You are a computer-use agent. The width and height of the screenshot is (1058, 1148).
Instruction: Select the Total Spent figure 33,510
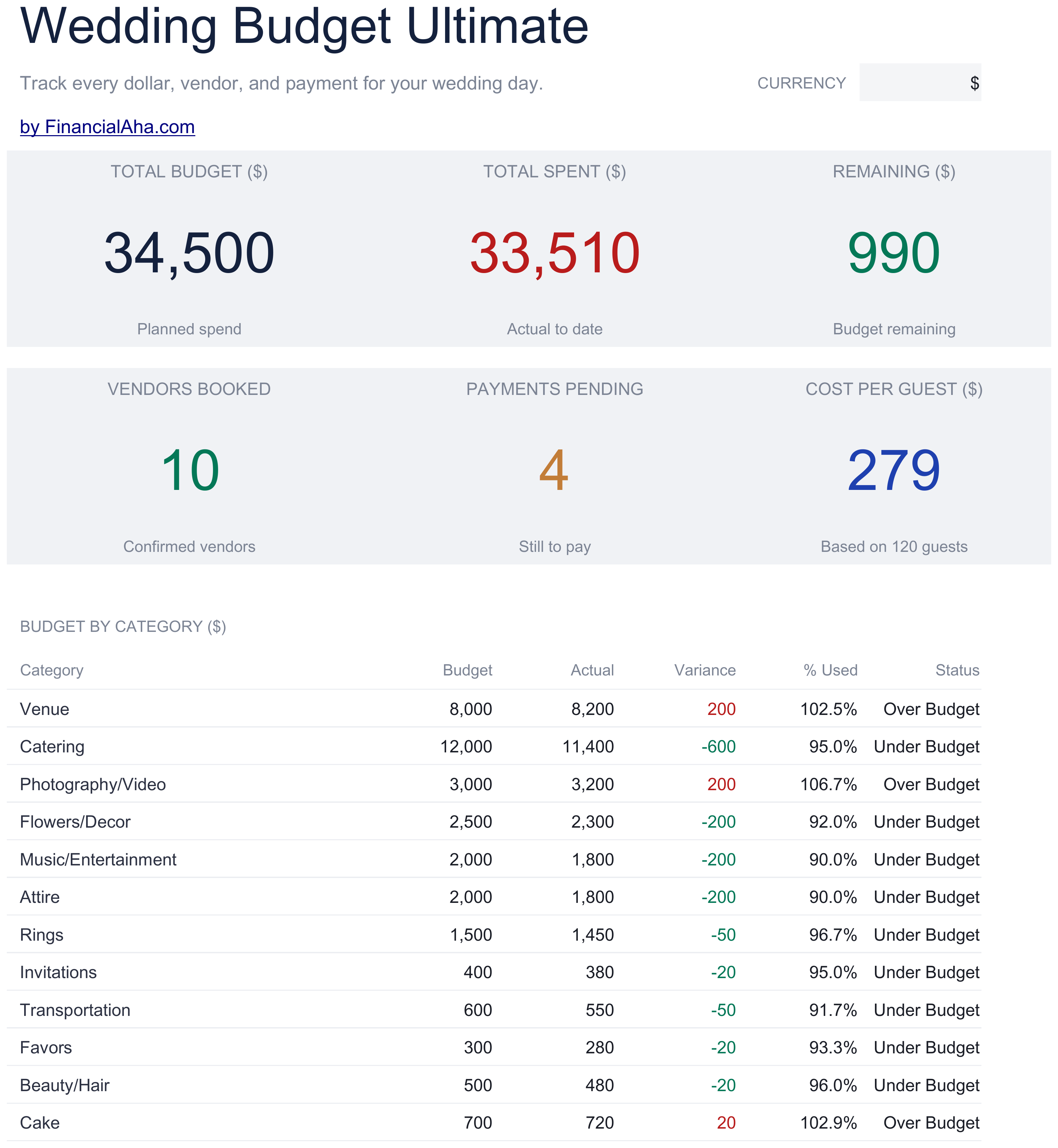click(x=554, y=253)
